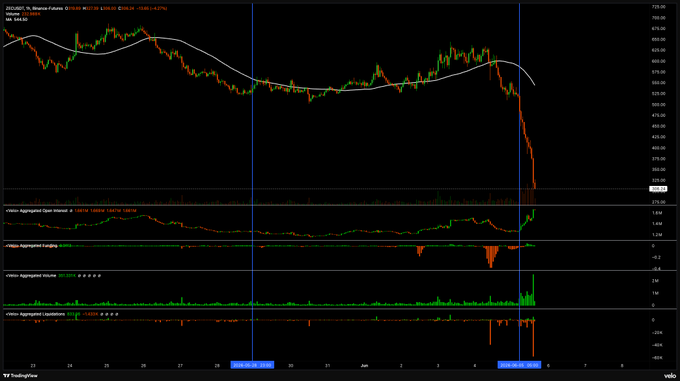The width and height of the screenshot is (680, 381).
Task: Click the 400.00 price axis label
Action: 658,148
